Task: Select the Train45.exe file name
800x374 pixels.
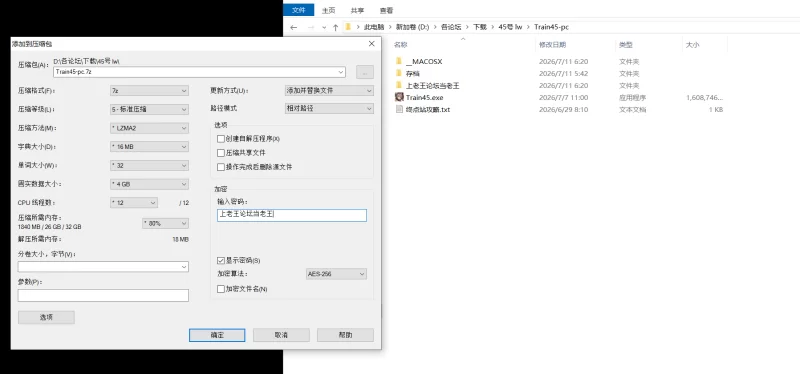Action: pyautogui.click(x=424, y=97)
